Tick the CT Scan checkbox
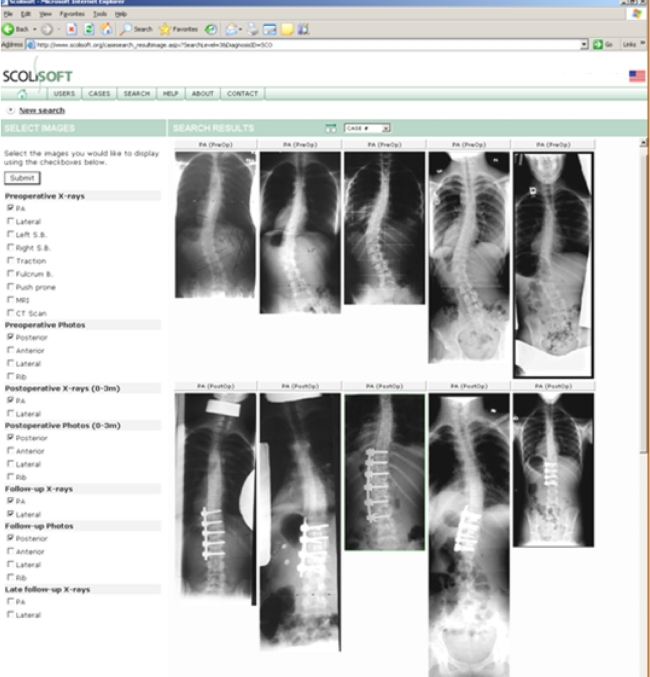This screenshot has height=677, width=650. pos(10,313)
